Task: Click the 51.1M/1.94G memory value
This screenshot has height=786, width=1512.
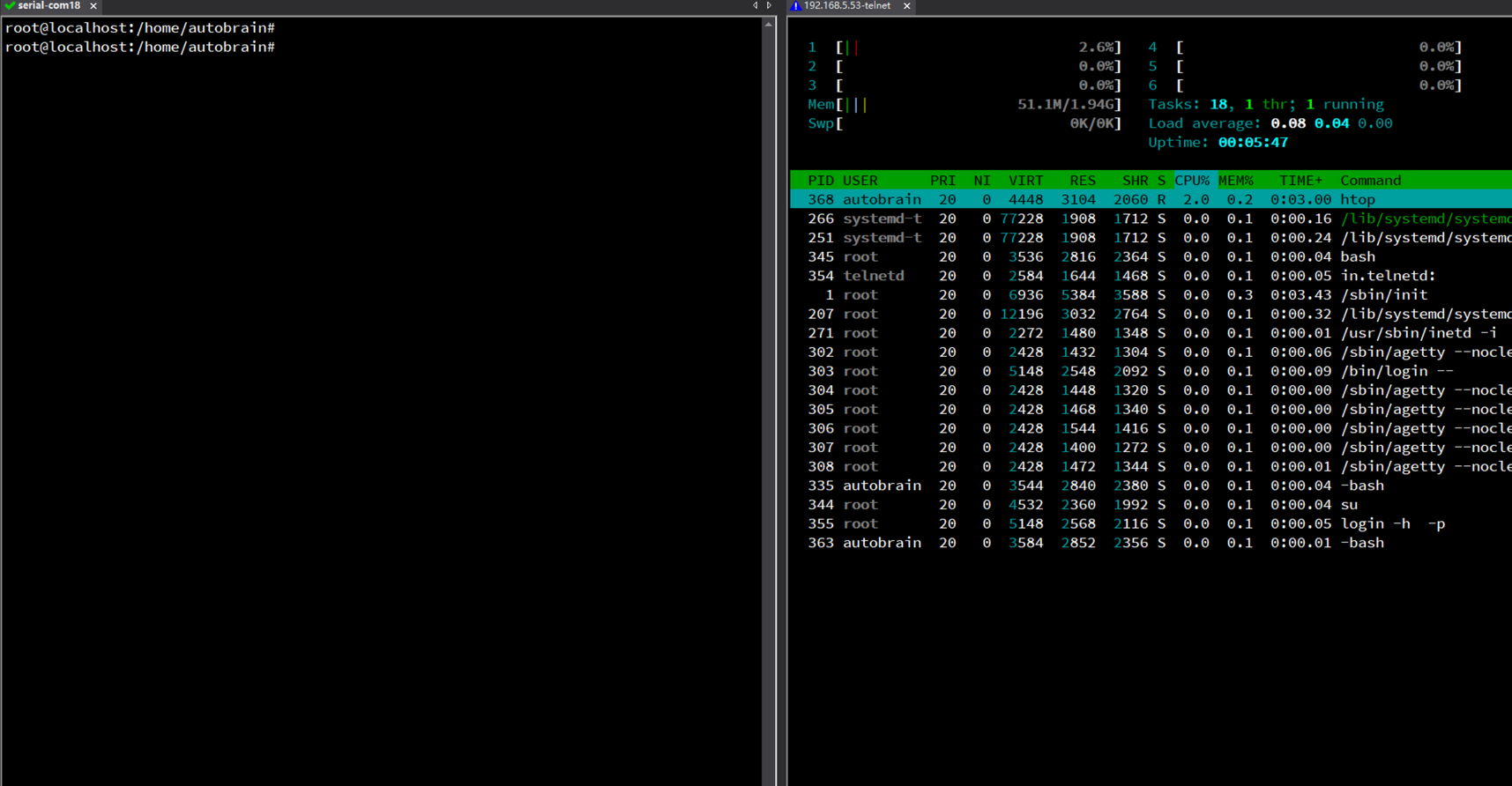Action: click(1065, 105)
